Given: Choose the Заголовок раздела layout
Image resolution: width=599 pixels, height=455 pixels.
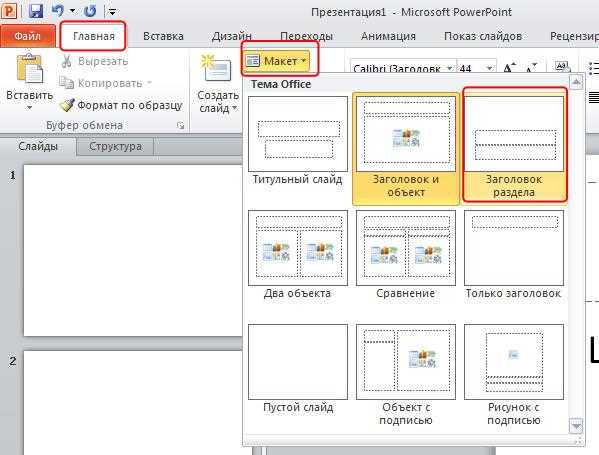Looking at the screenshot, I should [514, 145].
